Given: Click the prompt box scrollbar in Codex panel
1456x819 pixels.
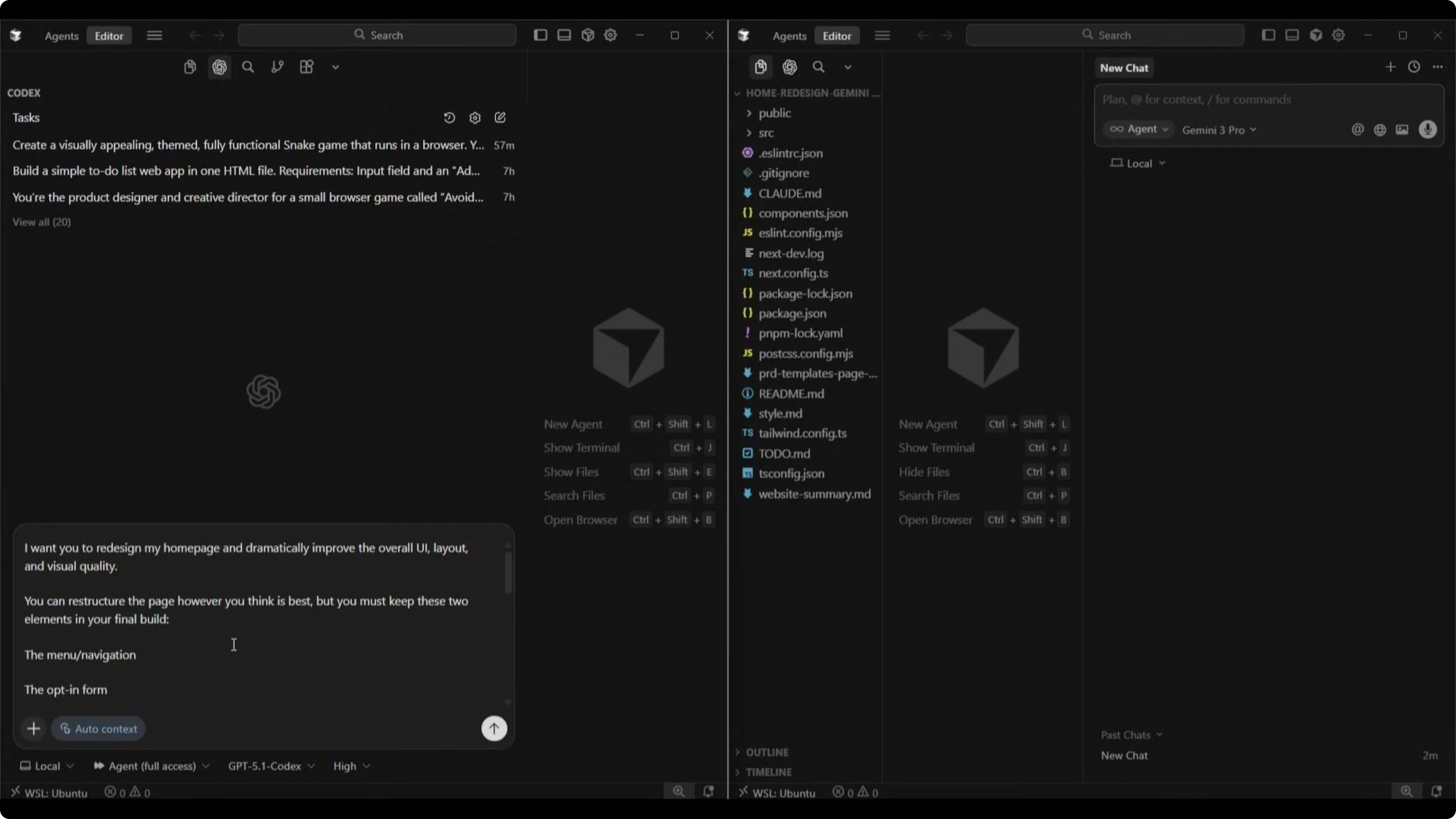Looking at the screenshot, I should 508,572.
